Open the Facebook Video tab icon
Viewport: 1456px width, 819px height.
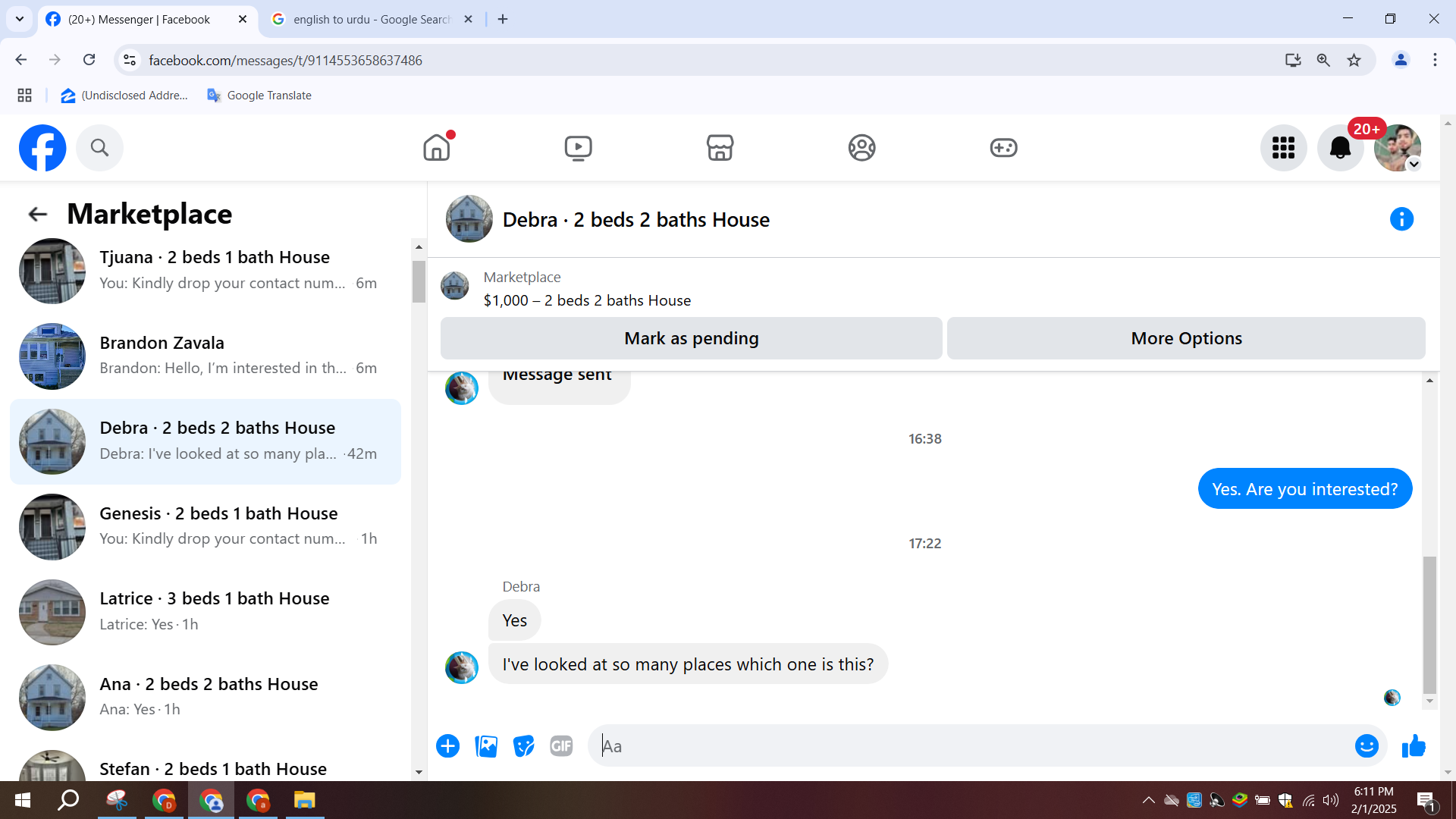point(578,147)
